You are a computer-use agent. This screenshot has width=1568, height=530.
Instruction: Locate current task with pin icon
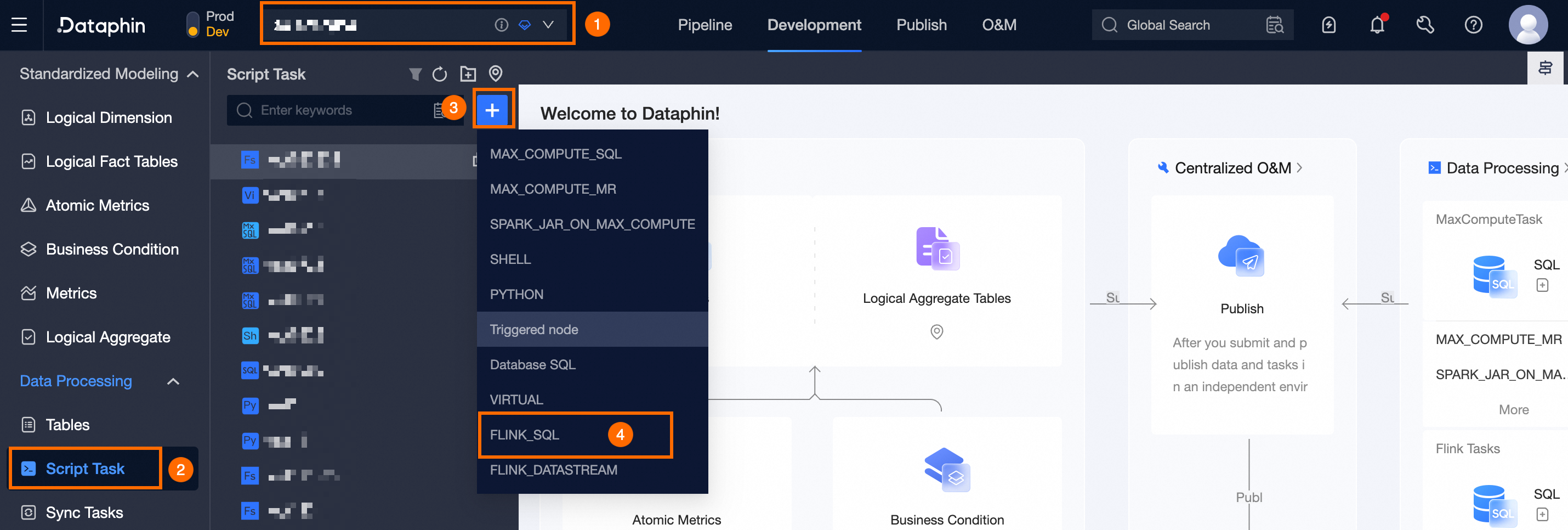pyautogui.click(x=496, y=74)
